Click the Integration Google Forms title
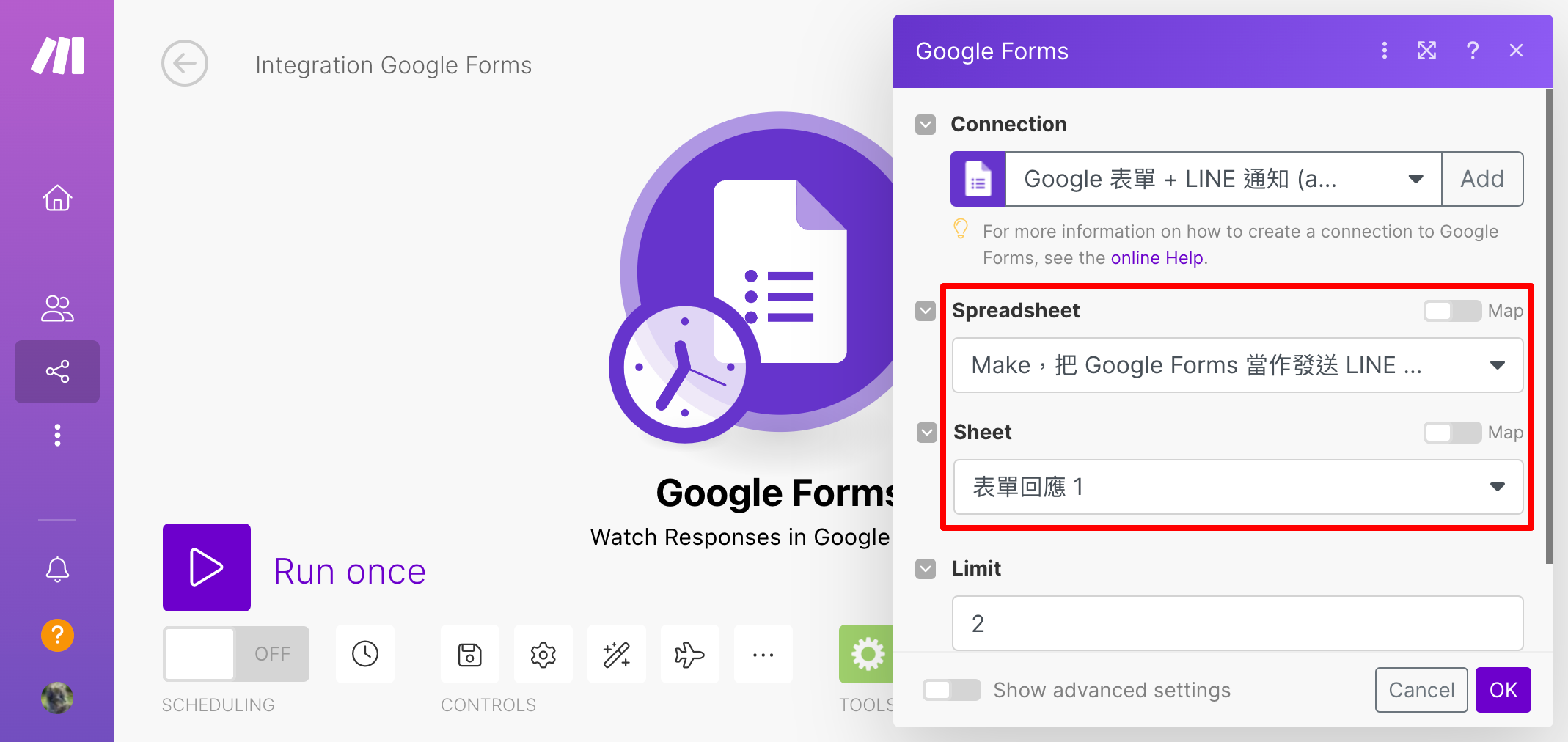Image resolution: width=1568 pixels, height=742 pixels. tap(394, 65)
